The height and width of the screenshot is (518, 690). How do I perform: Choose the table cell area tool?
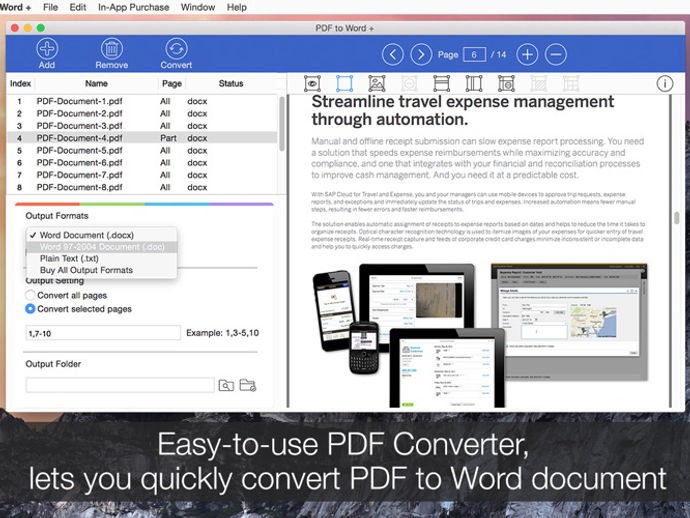click(506, 83)
